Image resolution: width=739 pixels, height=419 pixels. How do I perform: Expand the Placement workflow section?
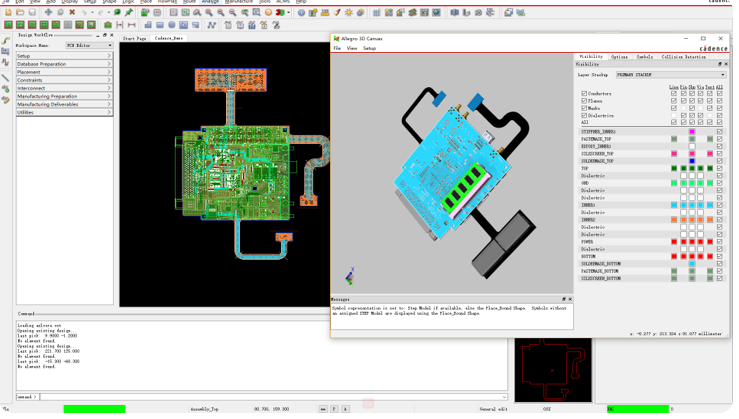(x=64, y=72)
